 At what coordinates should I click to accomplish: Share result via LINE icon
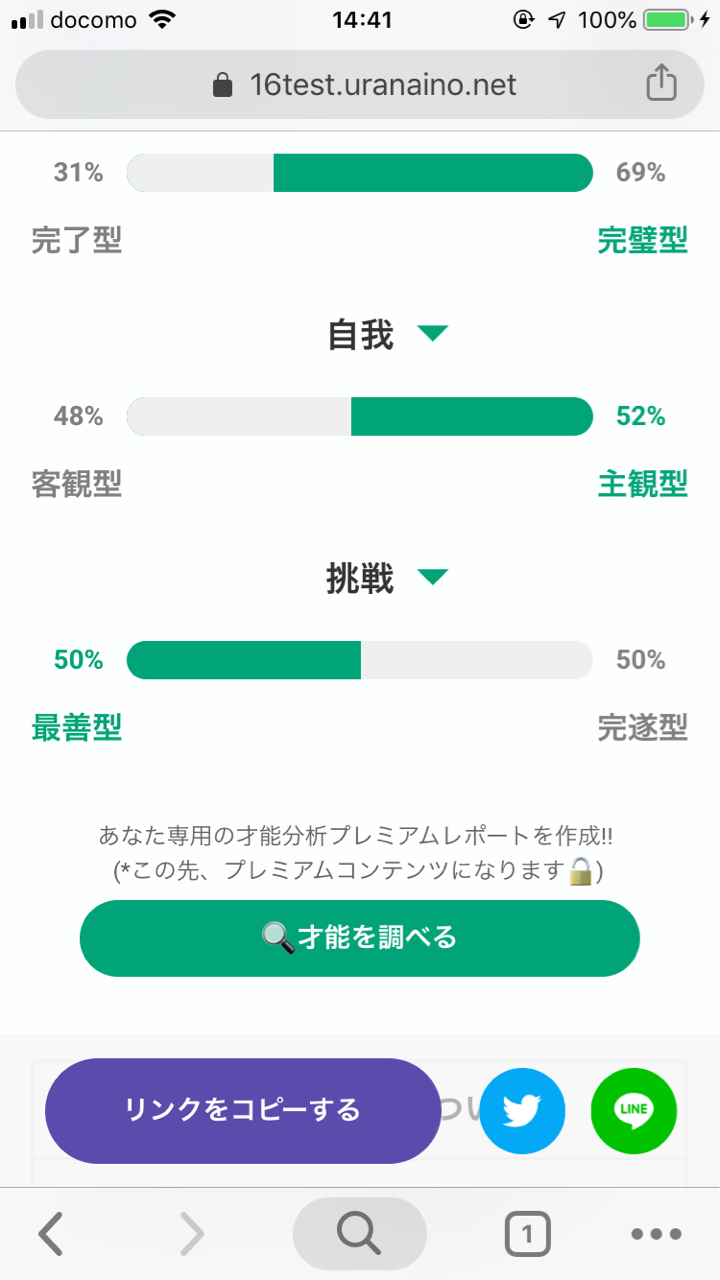(633, 1111)
